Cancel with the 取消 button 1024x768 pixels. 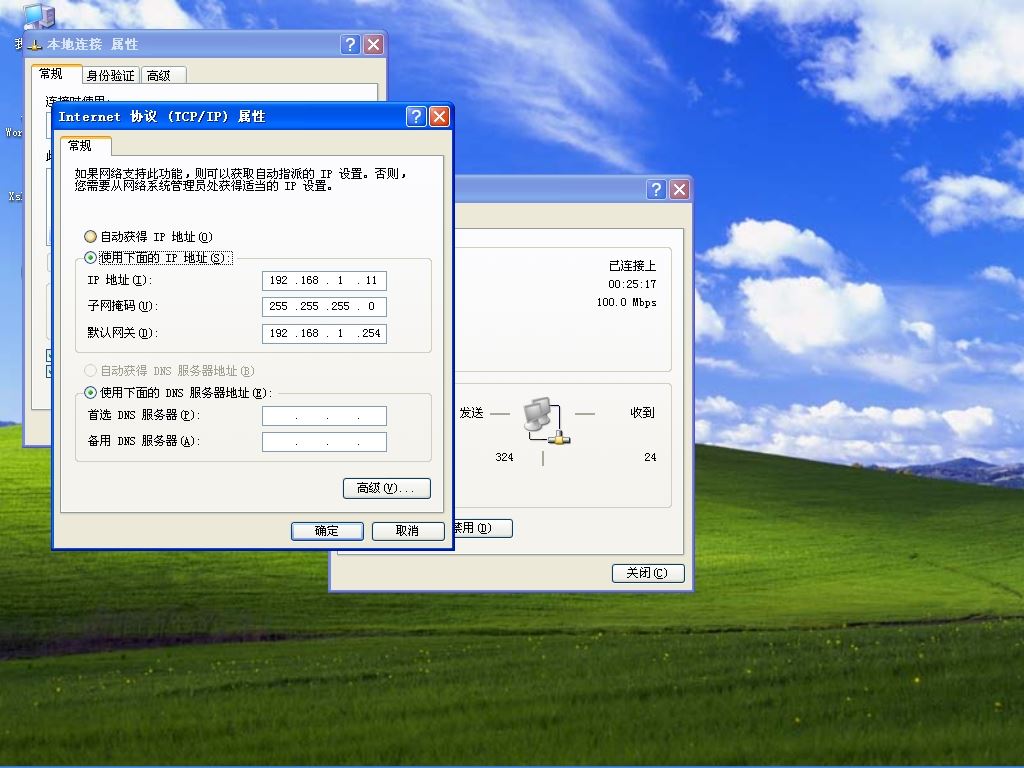tap(408, 531)
